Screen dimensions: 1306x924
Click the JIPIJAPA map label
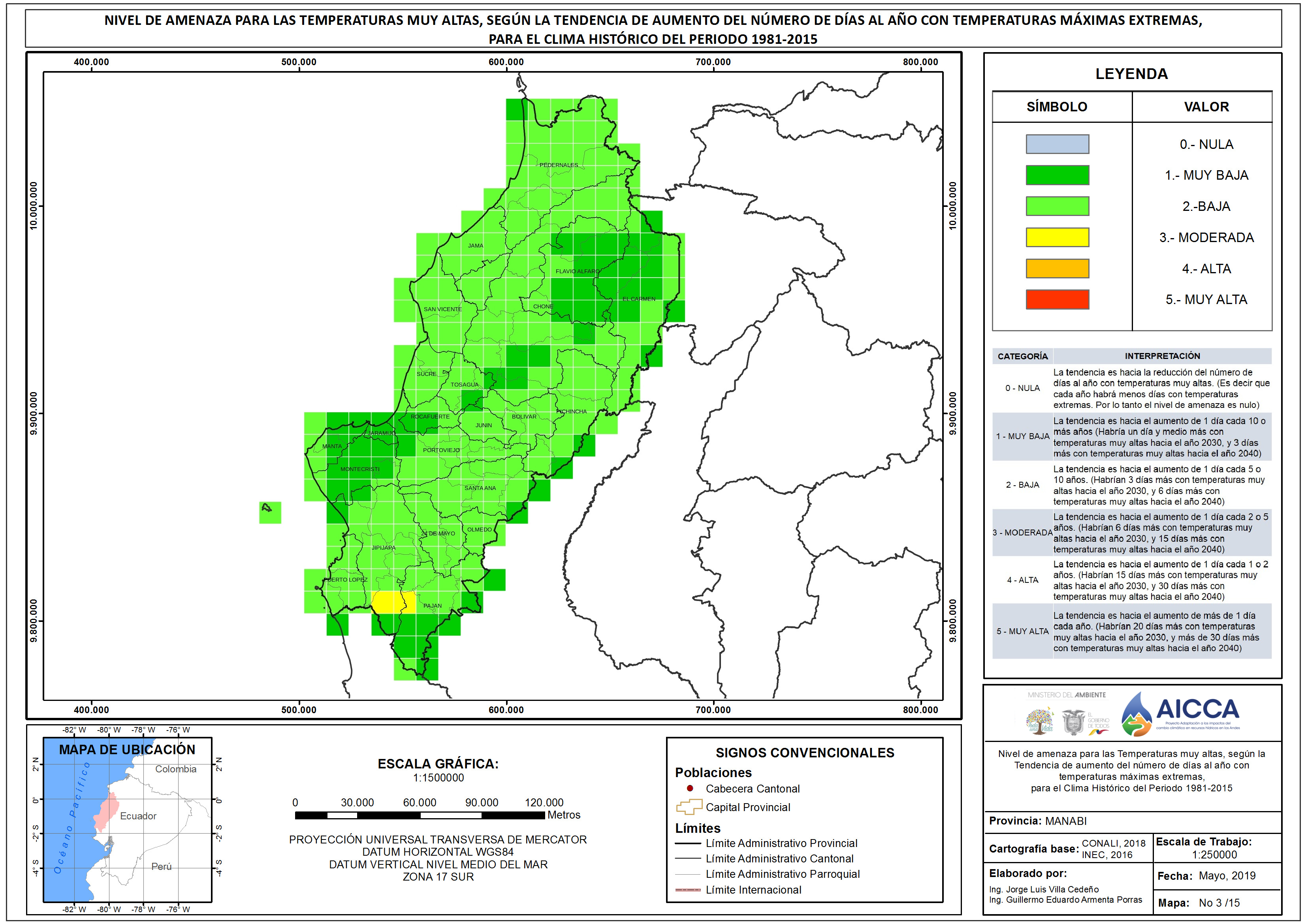click(383, 548)
